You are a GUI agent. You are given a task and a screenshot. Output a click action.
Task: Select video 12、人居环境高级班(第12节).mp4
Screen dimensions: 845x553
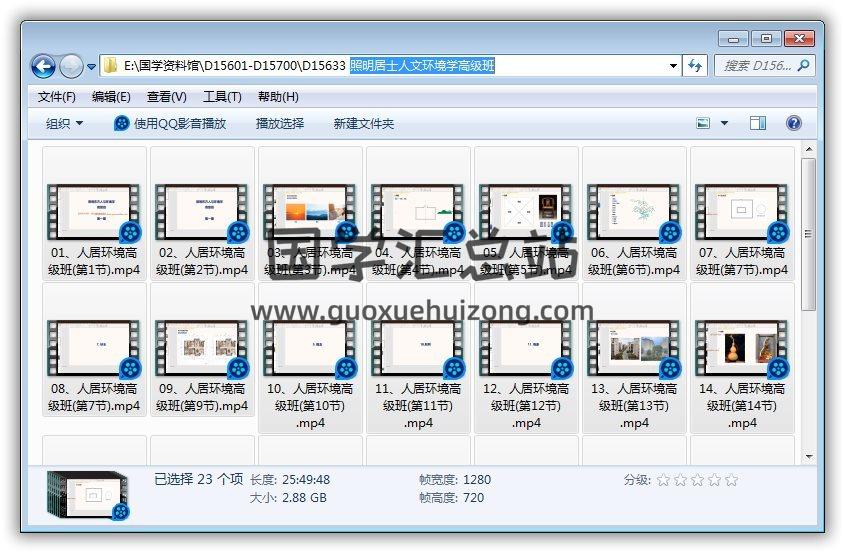tap(526, 358)
